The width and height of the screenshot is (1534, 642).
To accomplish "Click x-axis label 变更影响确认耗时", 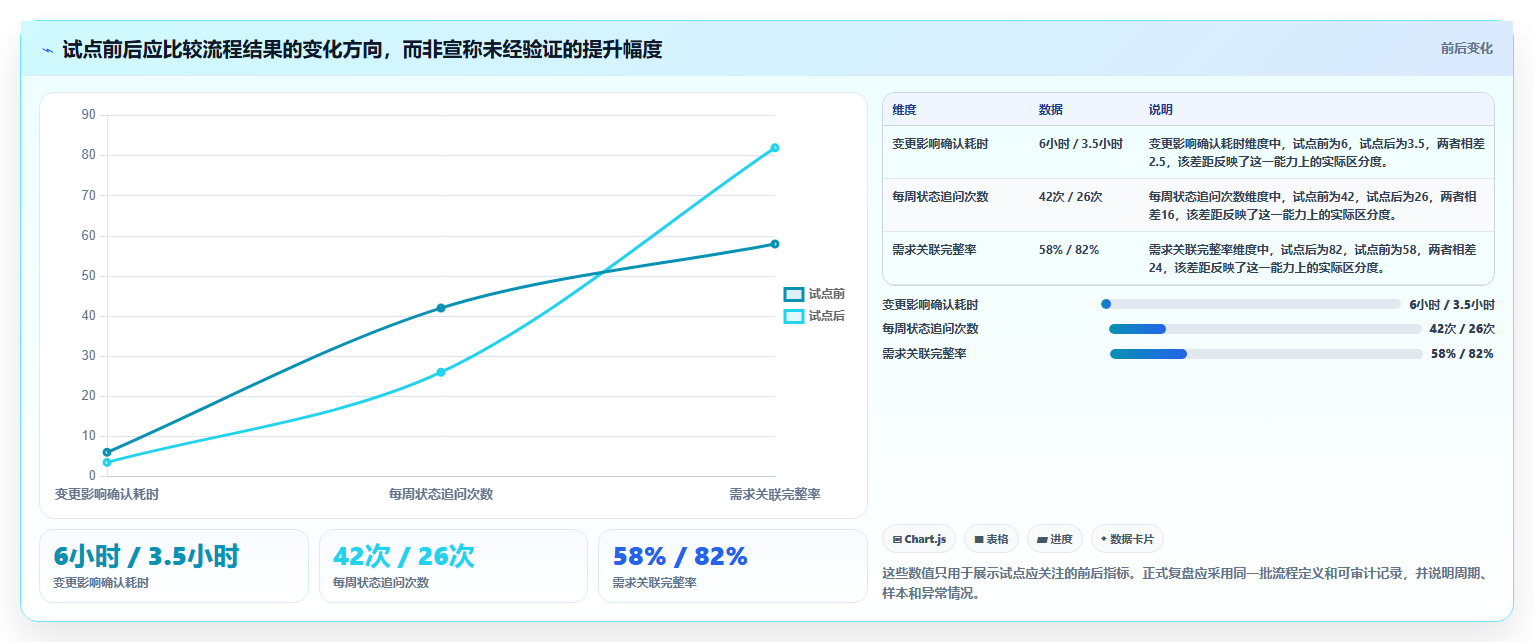I will click(x=106, y=494).
